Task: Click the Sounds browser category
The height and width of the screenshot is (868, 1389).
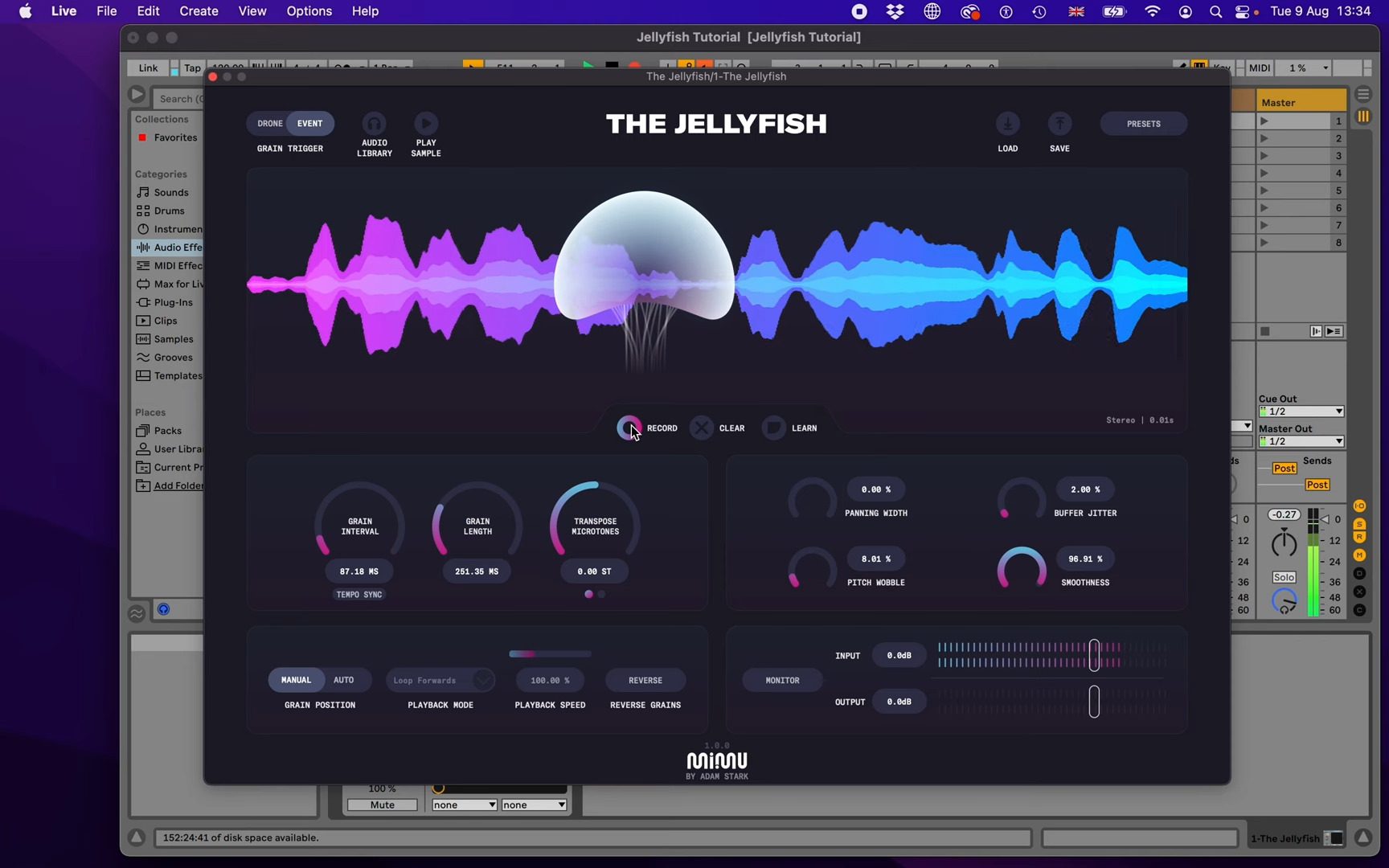Action: [163, 192]
